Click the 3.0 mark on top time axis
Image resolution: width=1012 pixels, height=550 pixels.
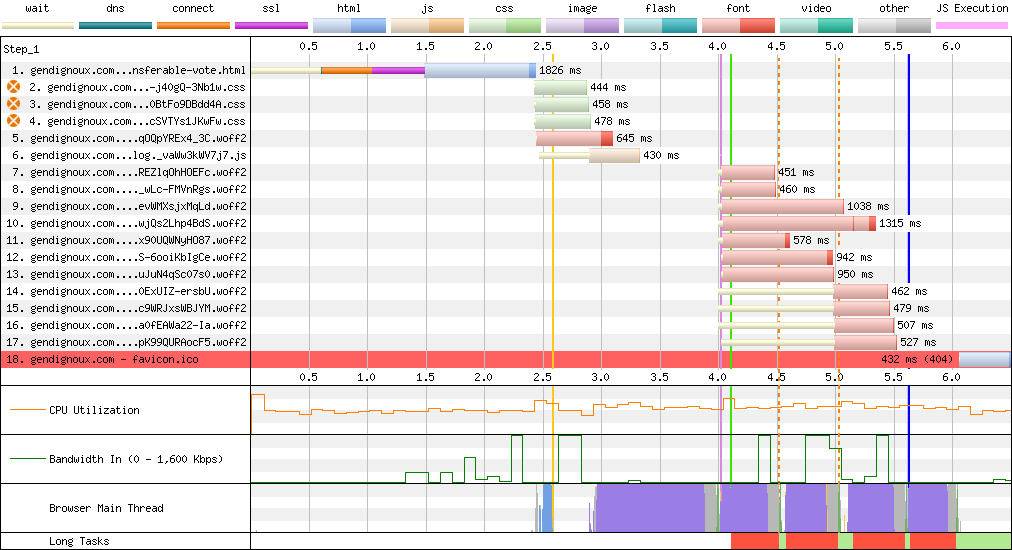[600, 46]
